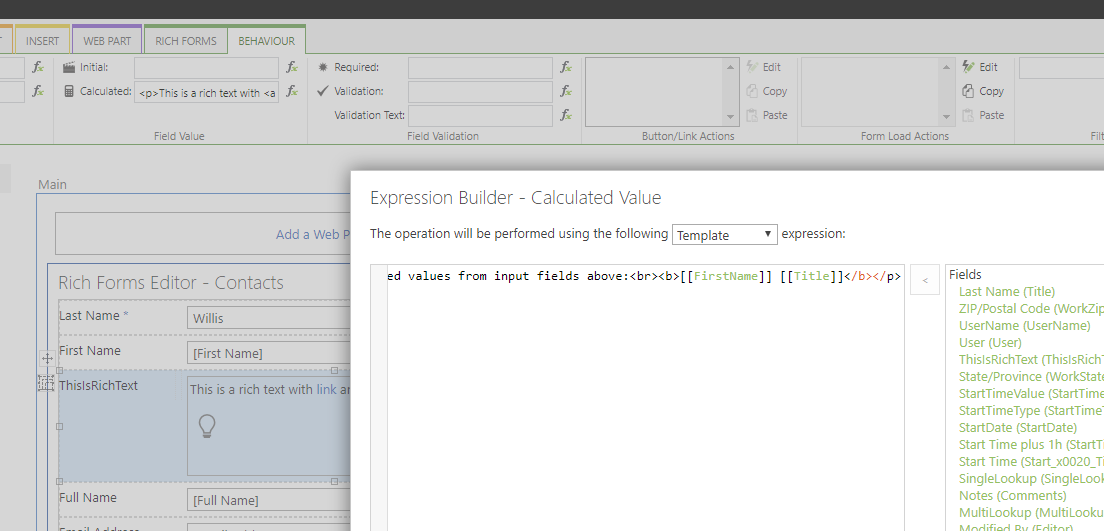Viewport: 1104px width, 531px height.
Task: Click fx icon beside Validation Text
Action: click(566, 115)
